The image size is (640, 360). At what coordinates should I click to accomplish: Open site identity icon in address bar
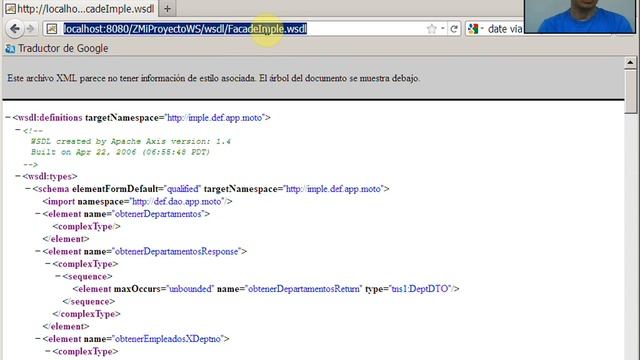(x=52, y=29)
